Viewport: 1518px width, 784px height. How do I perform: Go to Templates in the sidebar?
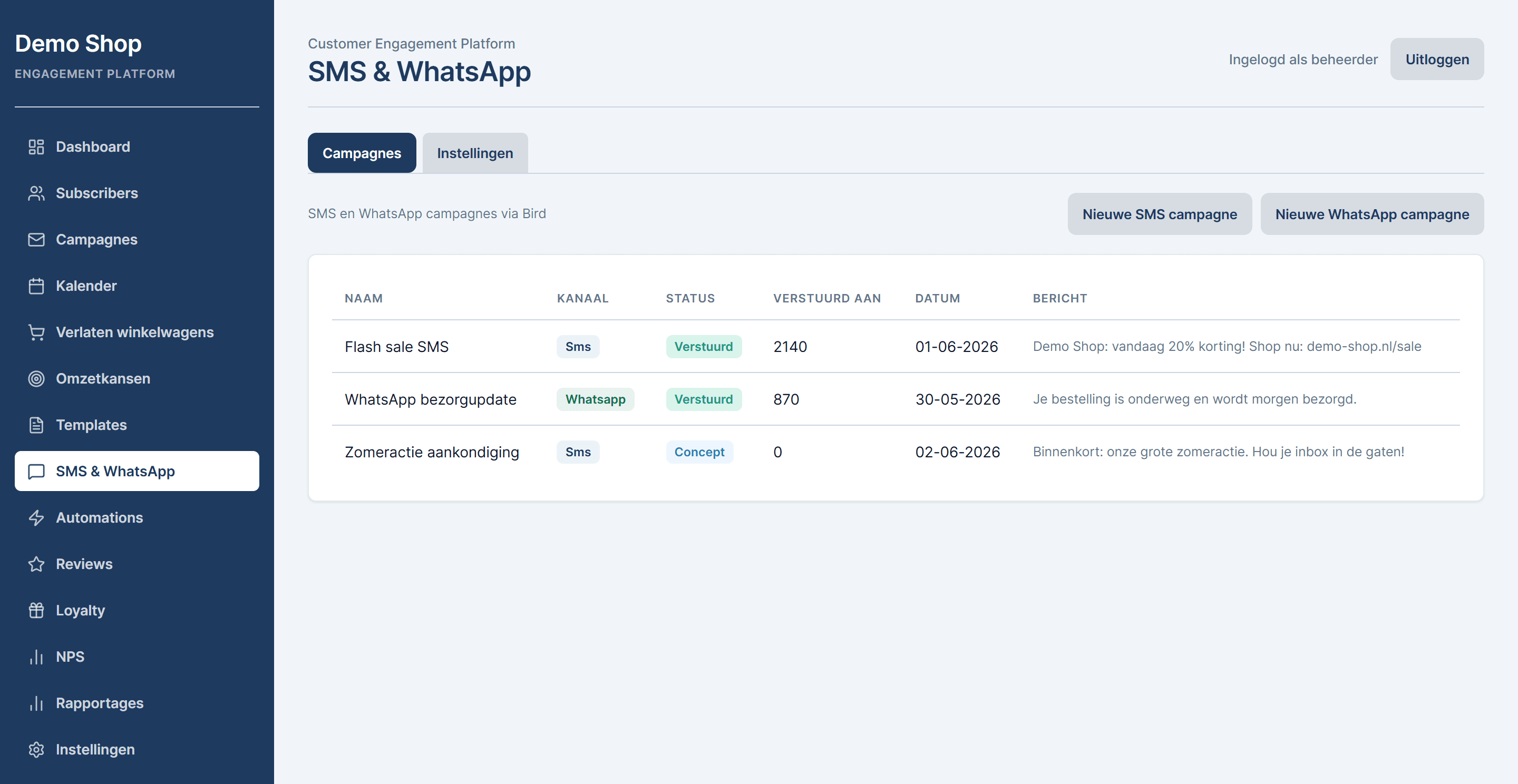(x=137, y=425)
